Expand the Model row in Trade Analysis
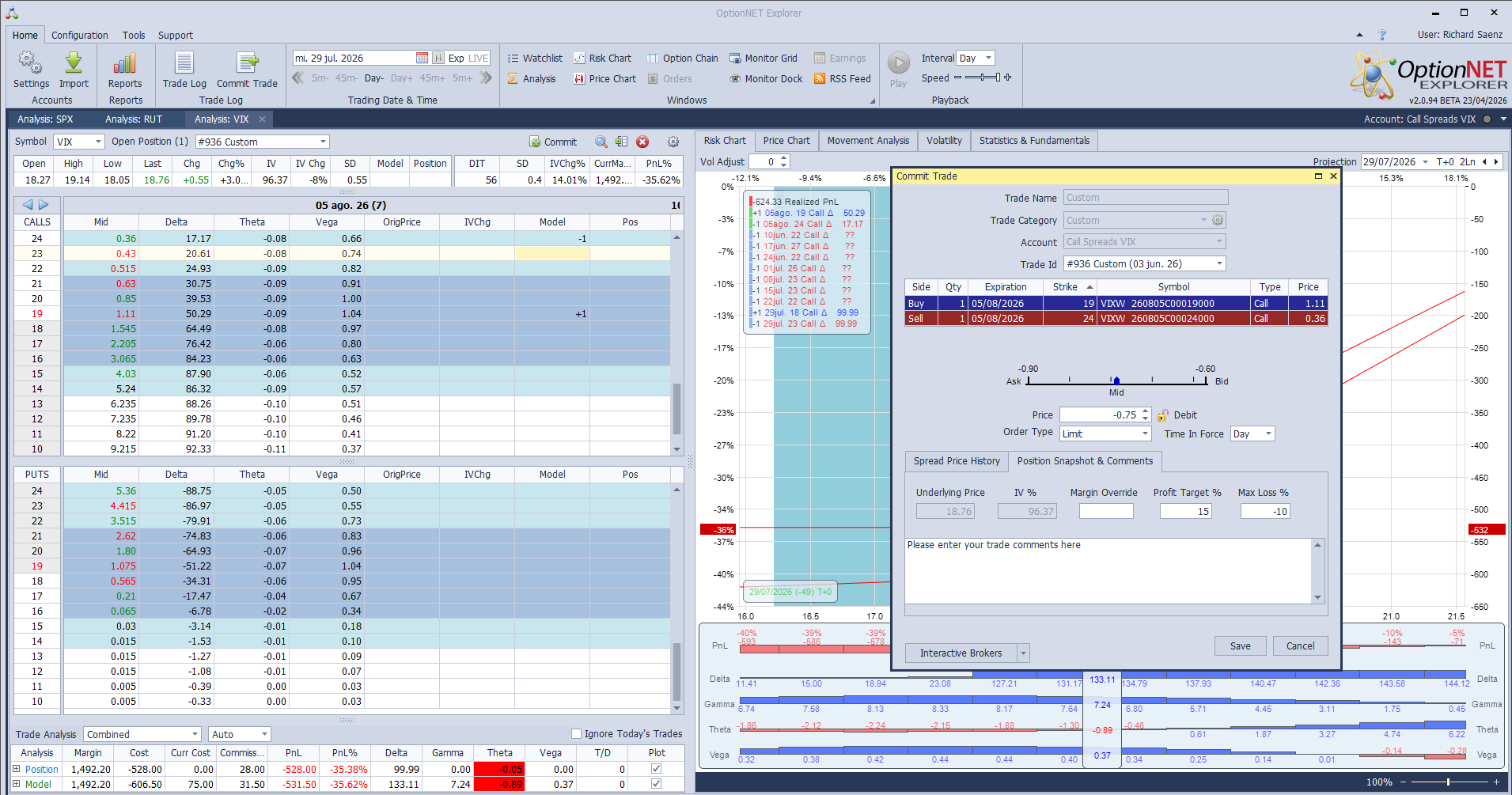The image size is (1512, 795). coord(16,784)
